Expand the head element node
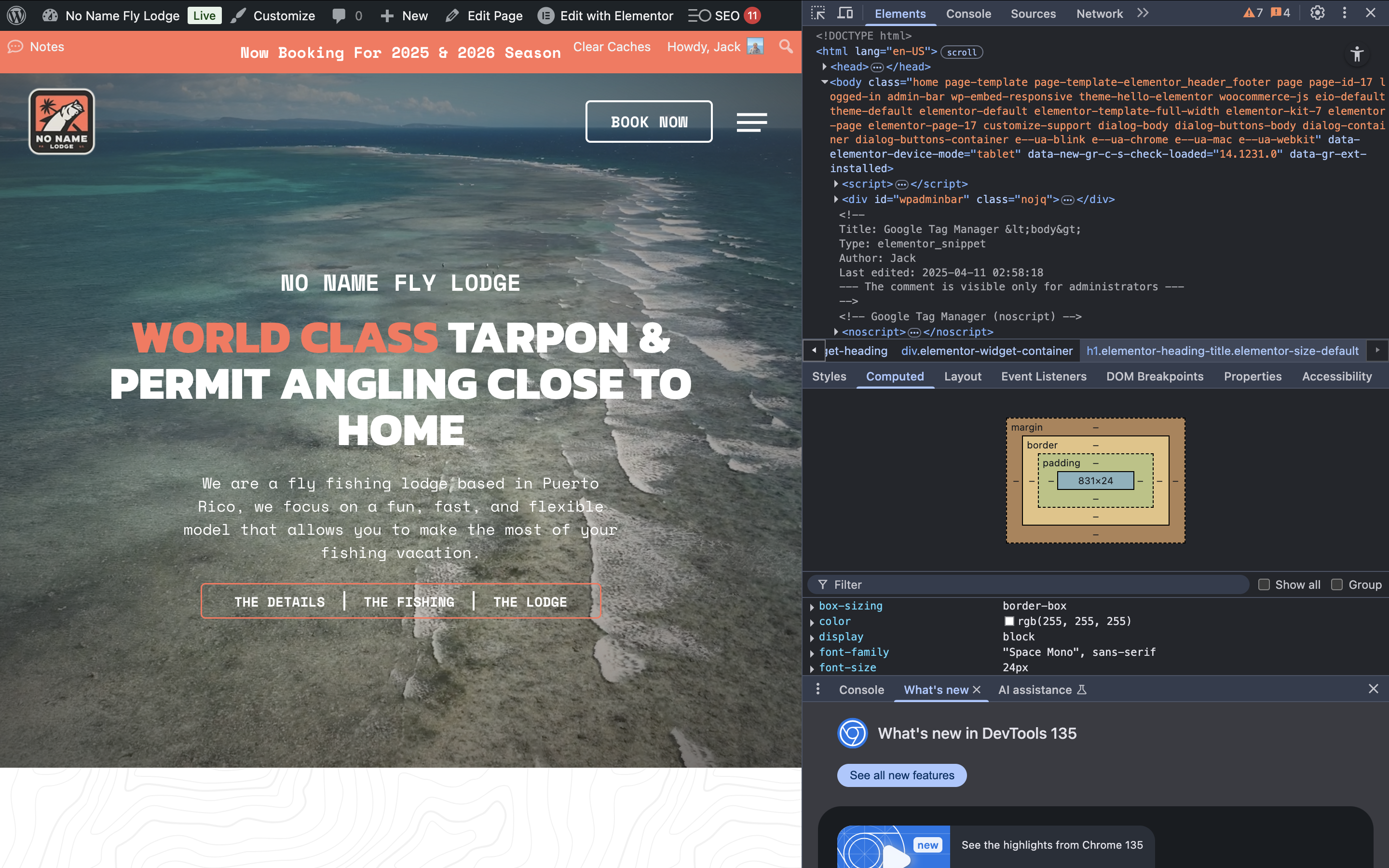This screenshot has height=868, width=1389. click(824, 67)
